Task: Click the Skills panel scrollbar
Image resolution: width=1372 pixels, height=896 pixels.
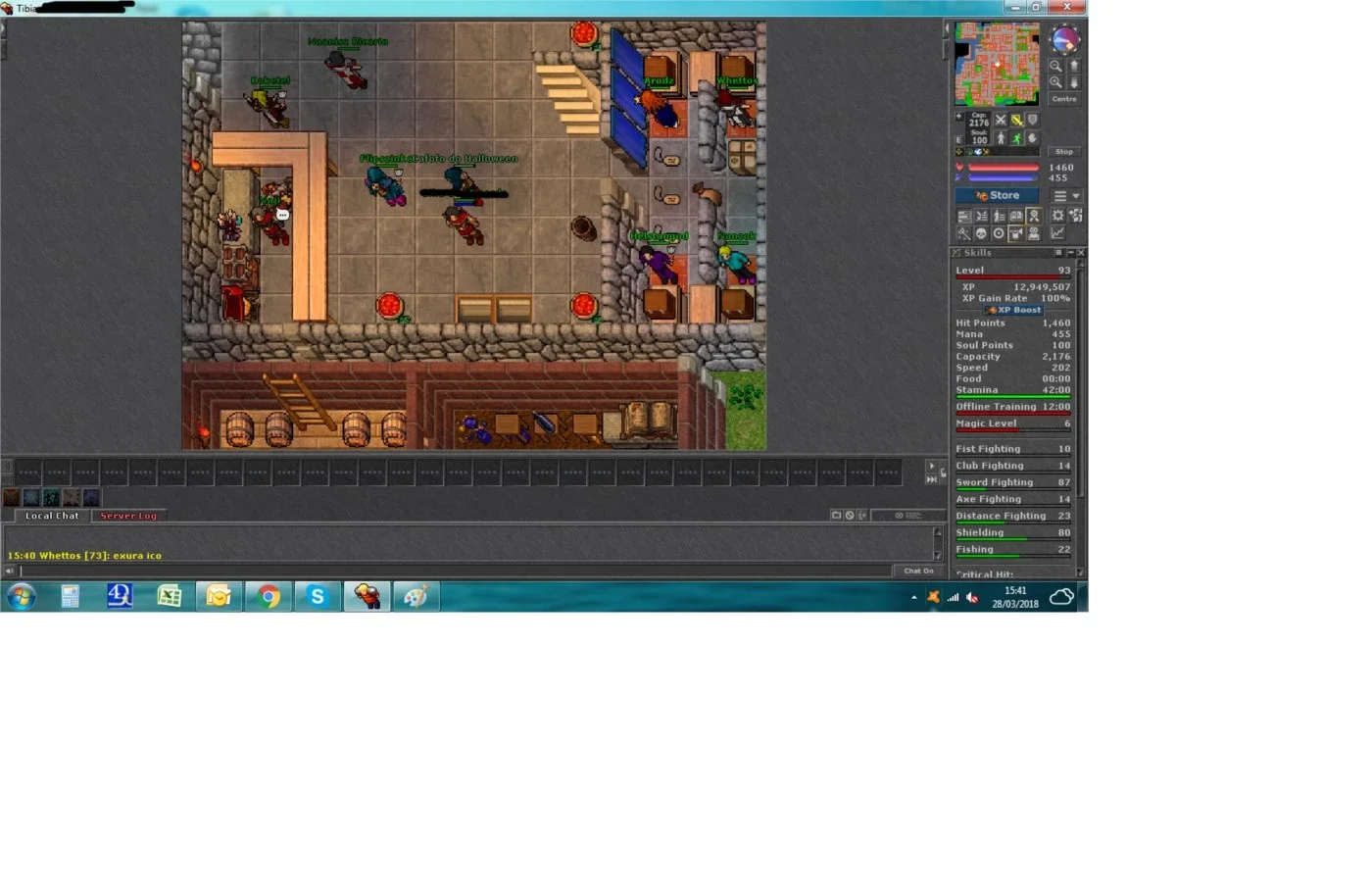Action: [1081, 417]
